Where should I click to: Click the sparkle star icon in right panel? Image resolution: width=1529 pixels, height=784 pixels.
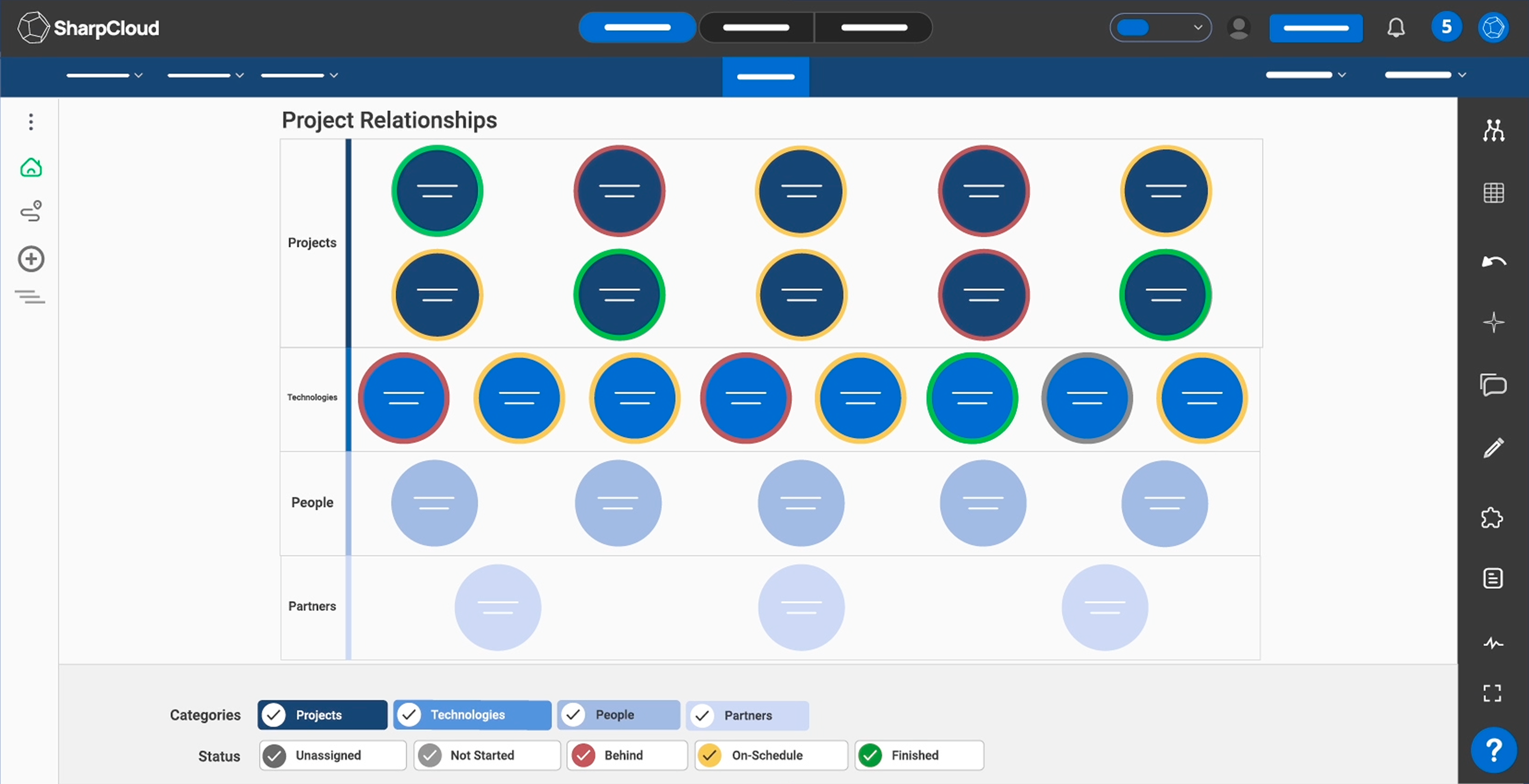[1493, 322]
